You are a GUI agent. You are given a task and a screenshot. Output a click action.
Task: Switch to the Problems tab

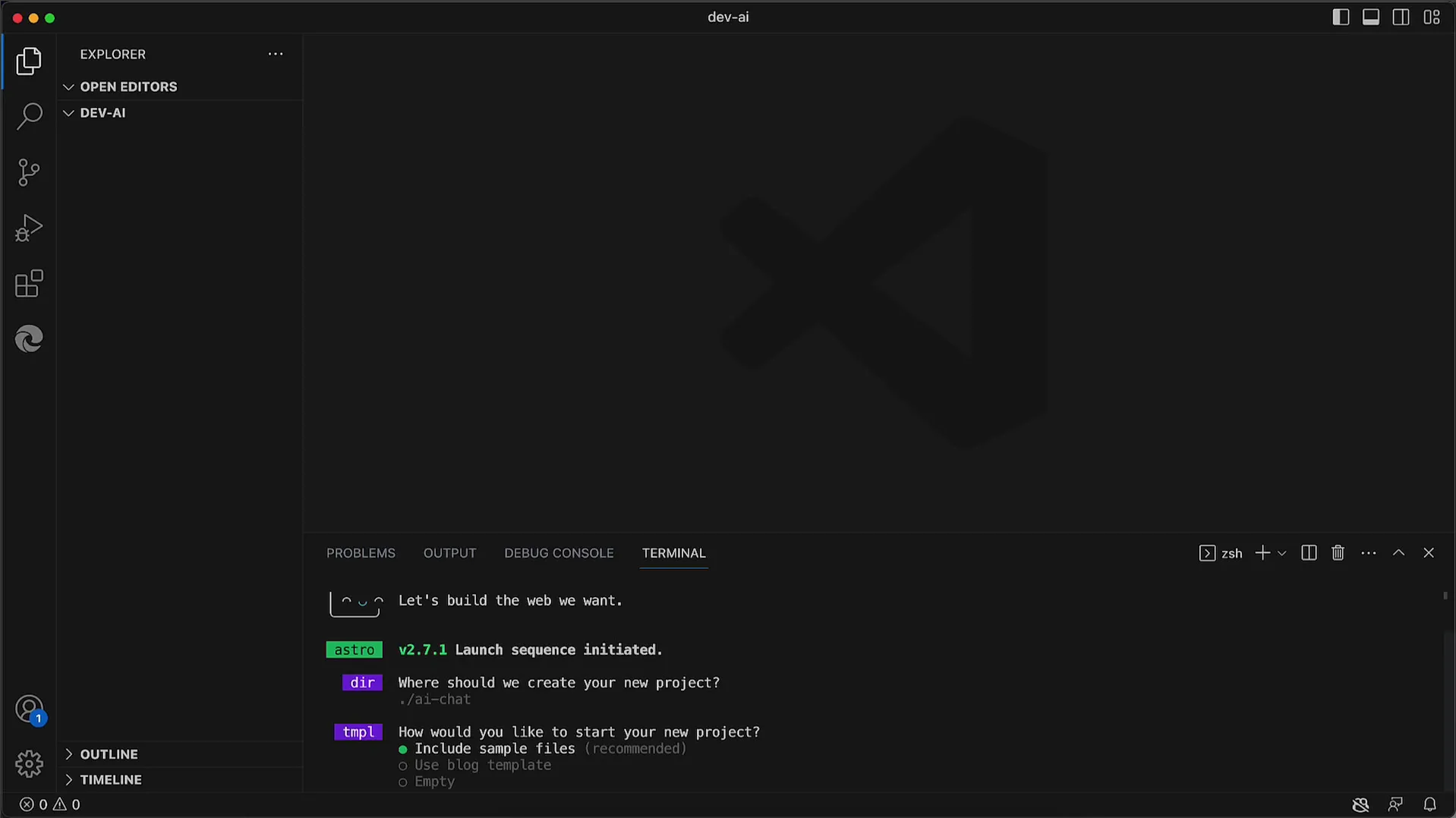(x=361, y=553)
